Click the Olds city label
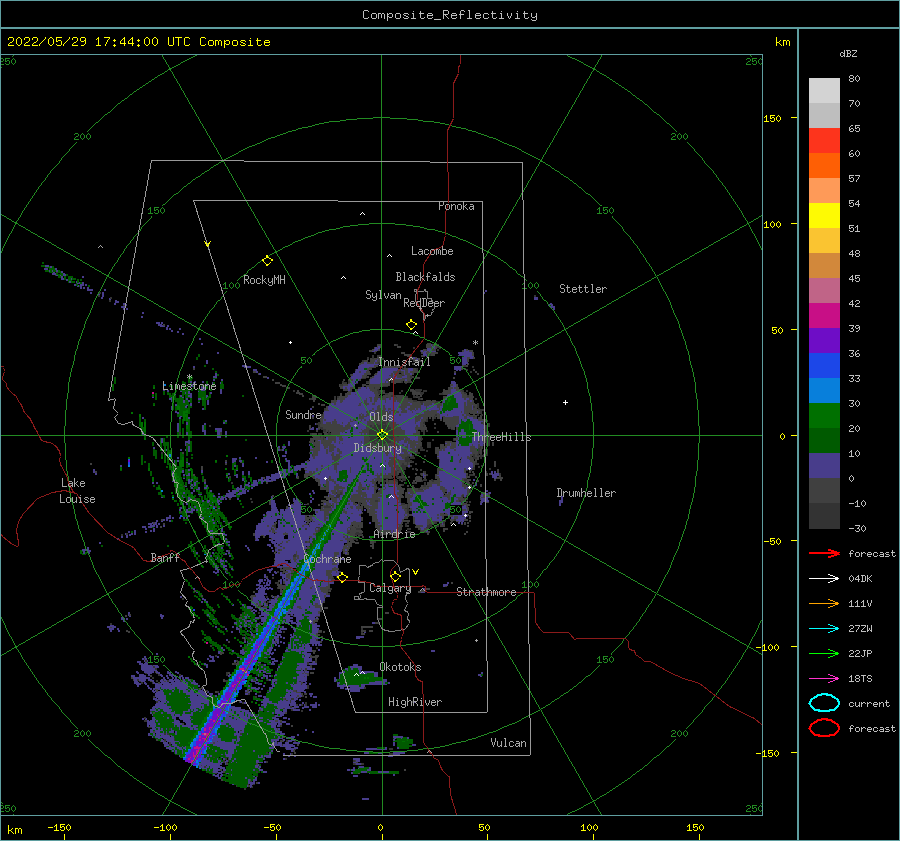Image resolution: width=900 pixels, height=841 pixels. (381, 417)
